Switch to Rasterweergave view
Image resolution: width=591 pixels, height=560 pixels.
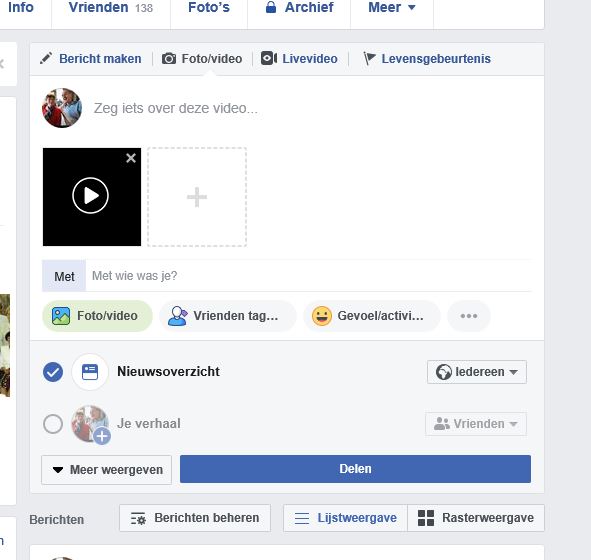476,518
